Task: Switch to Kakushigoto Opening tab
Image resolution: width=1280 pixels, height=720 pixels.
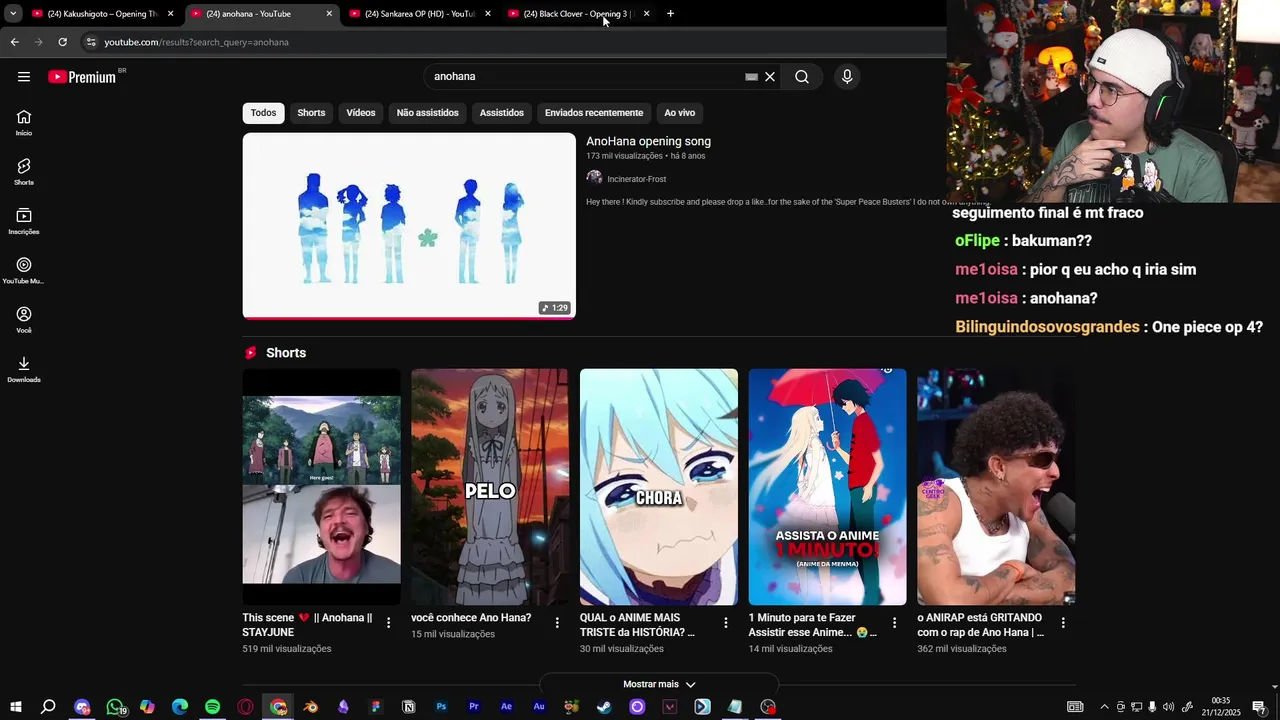Action: (103, 14)
